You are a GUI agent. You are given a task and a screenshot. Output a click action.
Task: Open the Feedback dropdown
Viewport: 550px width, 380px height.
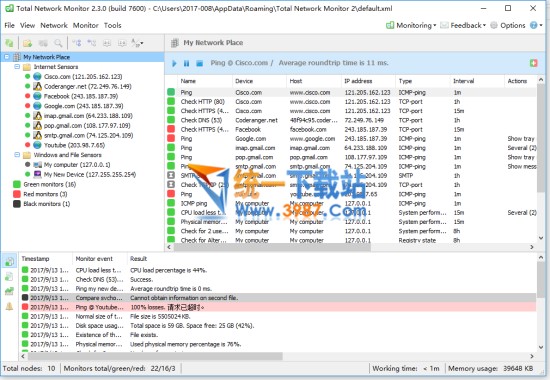(x=463, y=25)
